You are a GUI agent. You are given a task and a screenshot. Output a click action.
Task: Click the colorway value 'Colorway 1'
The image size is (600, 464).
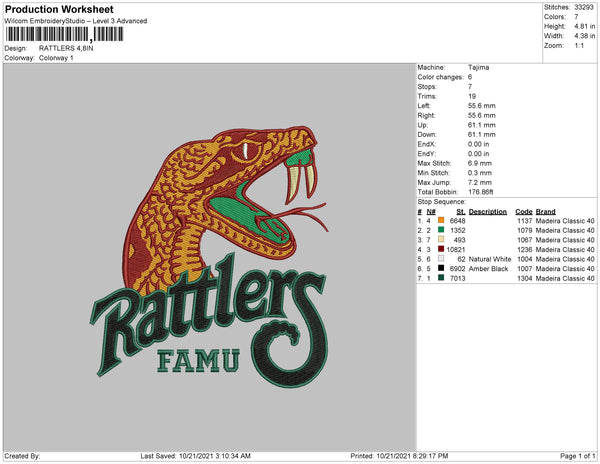pos(56,58)
